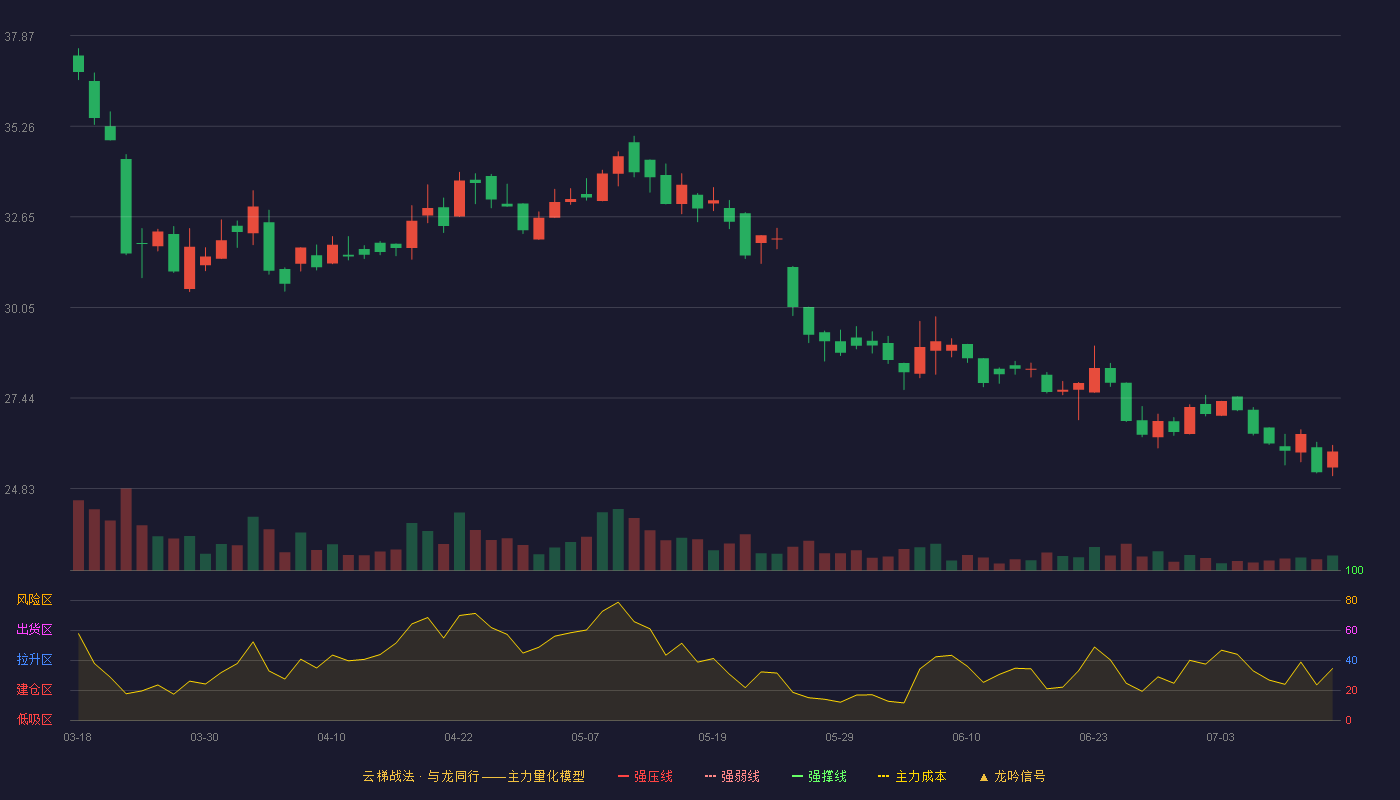Click the 32.65 price axis label
1400x800 pixels.
[19, 218]
